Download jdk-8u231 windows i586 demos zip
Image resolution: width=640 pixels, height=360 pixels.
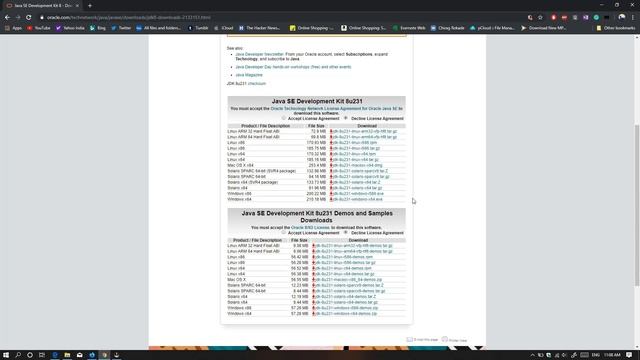[x=347, y=308]
